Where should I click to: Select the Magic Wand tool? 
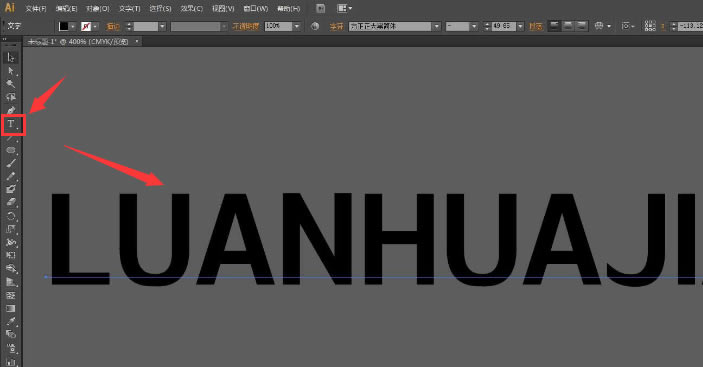point(11,84)
